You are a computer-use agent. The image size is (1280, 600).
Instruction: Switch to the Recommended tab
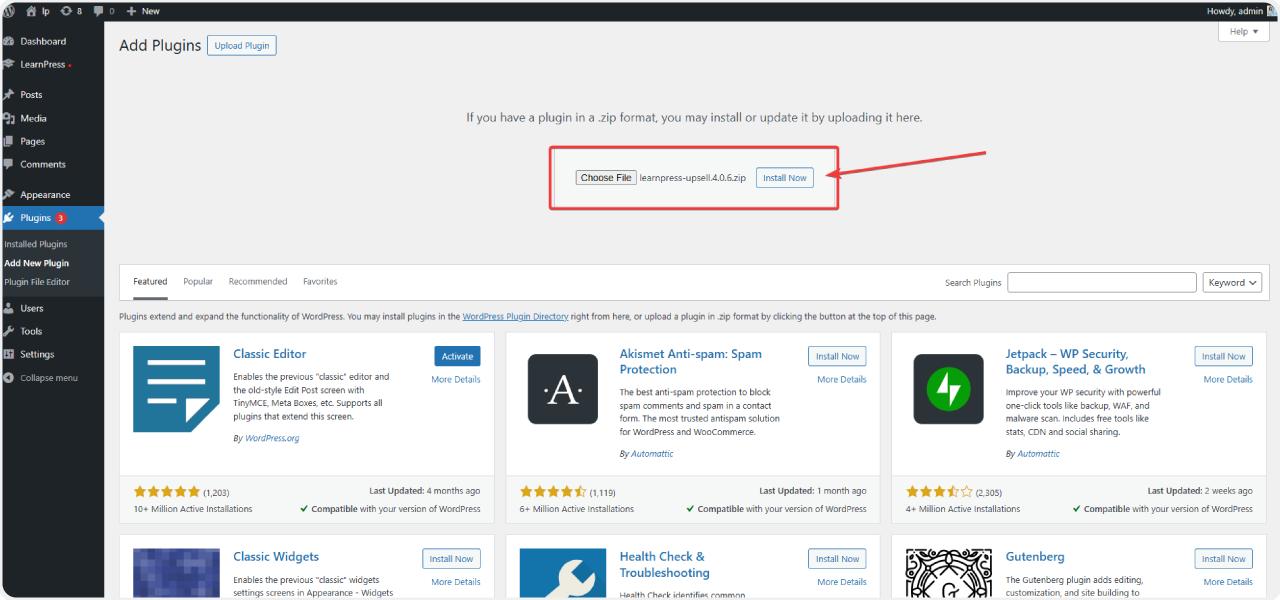[258, 282]
